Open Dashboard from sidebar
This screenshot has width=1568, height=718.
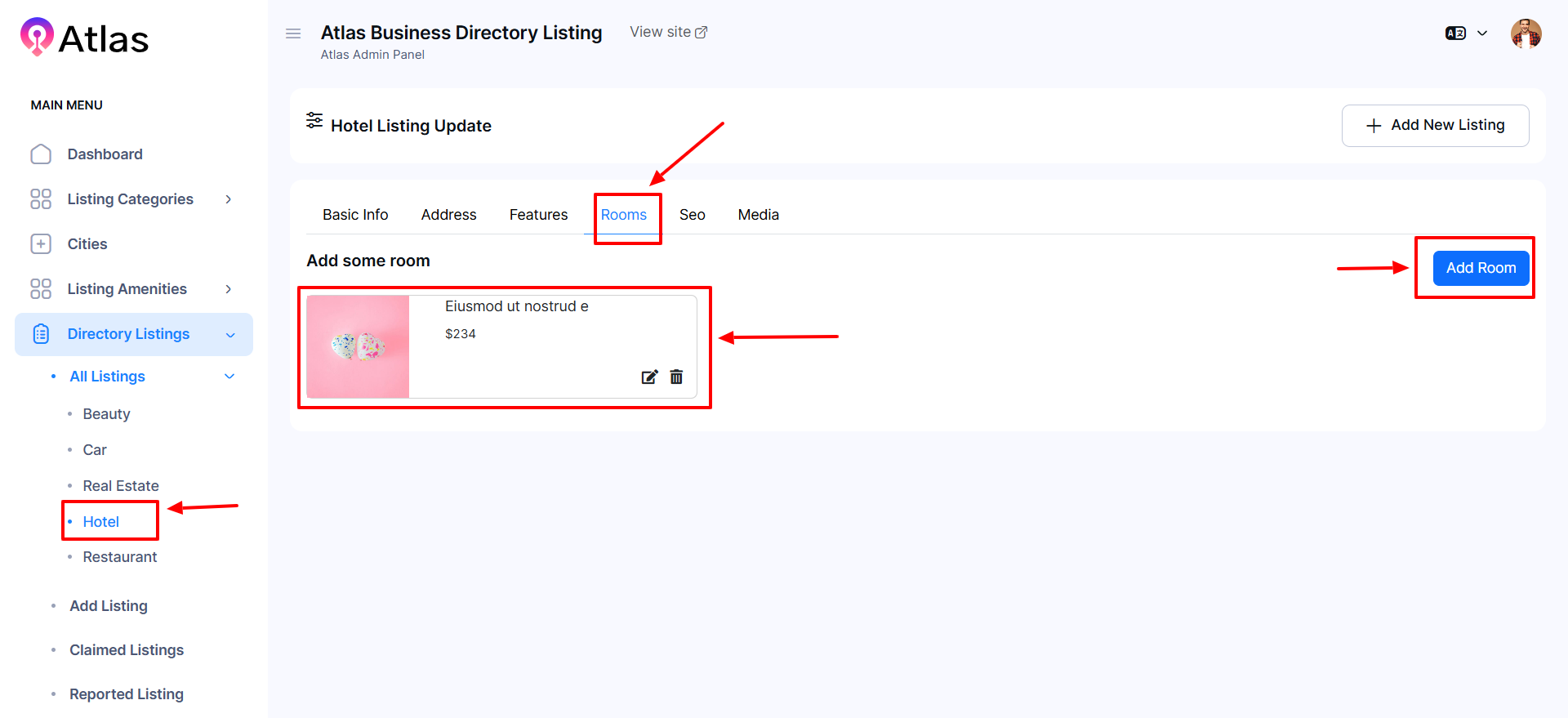tap(105, 154)
